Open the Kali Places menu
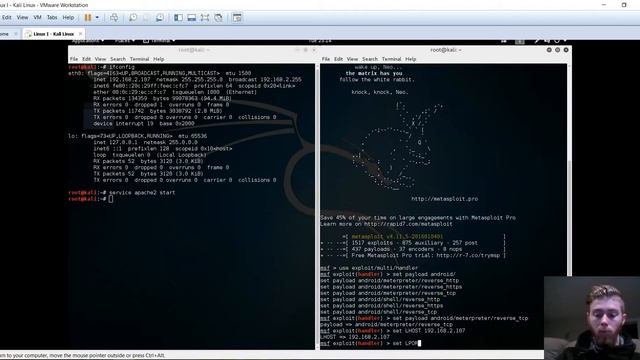This screenshot has height=360, width=640. (x=124, y=41)
